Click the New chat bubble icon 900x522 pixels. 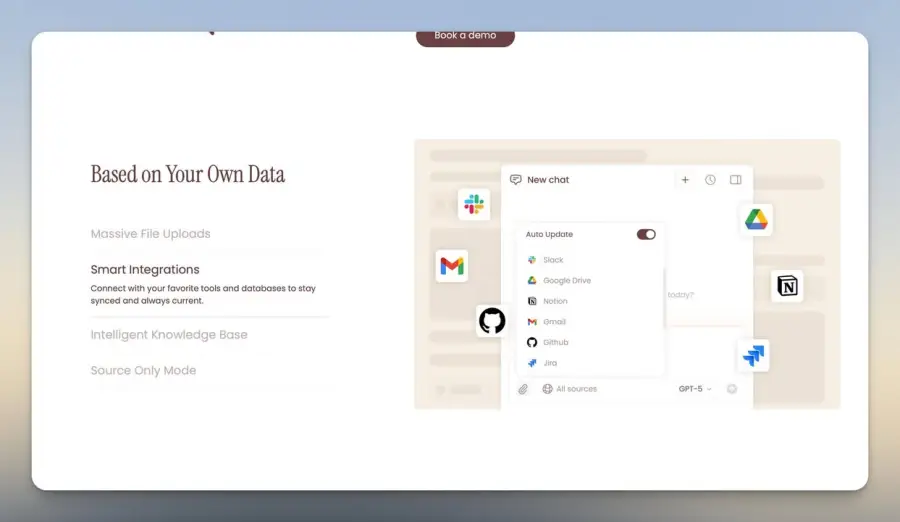pyautogui.click(x=515, y=180)
